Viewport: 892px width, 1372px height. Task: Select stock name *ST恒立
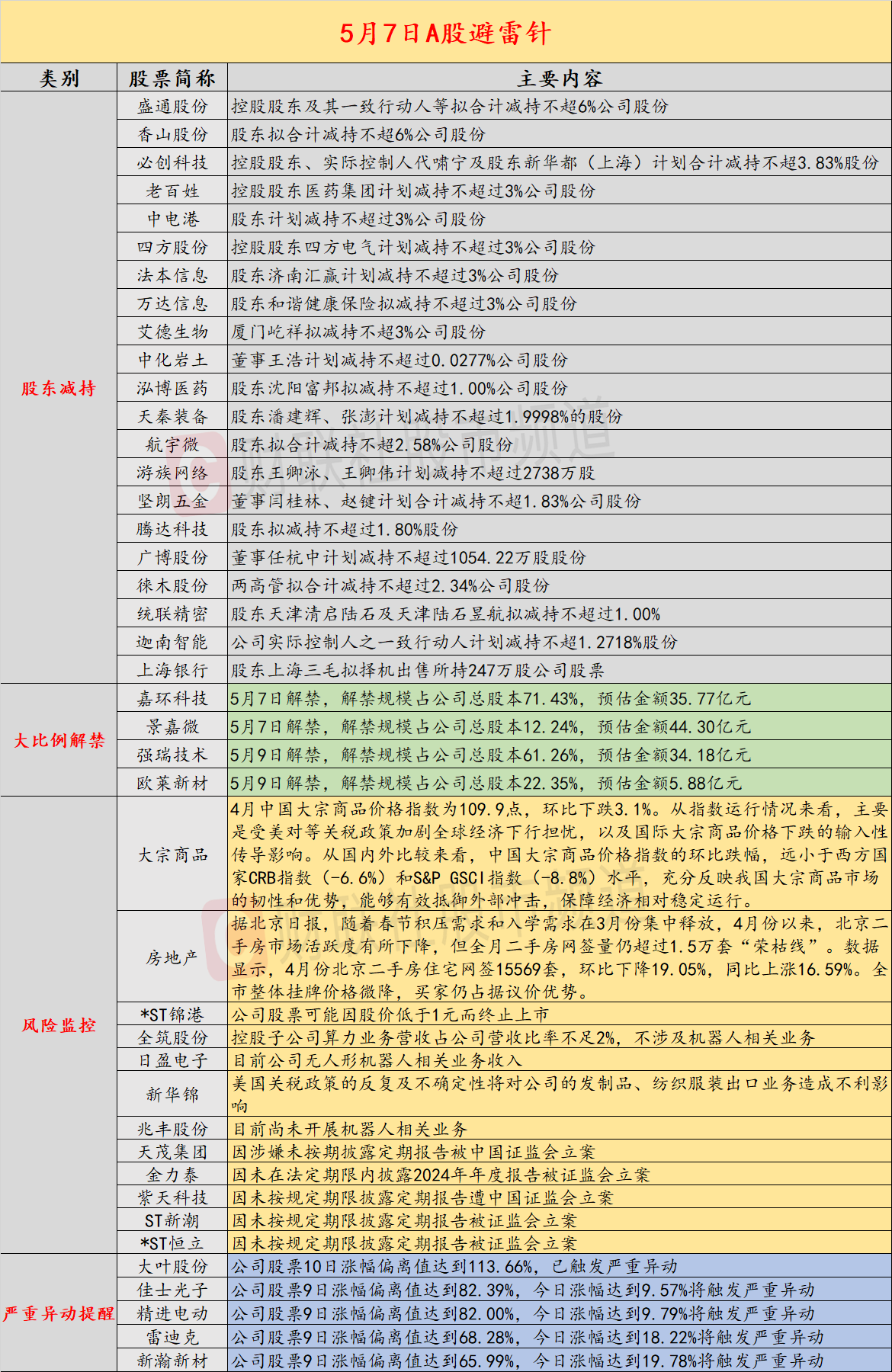[x=172, y=1244]
